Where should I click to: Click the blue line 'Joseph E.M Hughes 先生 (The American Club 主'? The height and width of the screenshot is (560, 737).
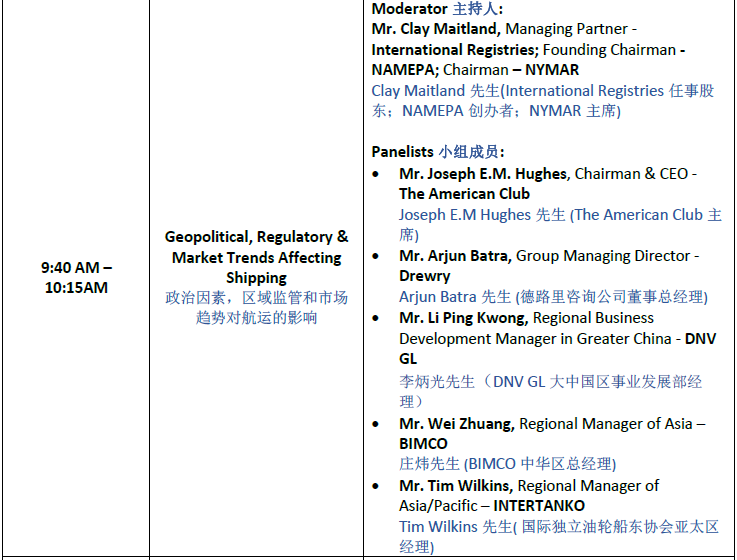click(x=560, y=215)
